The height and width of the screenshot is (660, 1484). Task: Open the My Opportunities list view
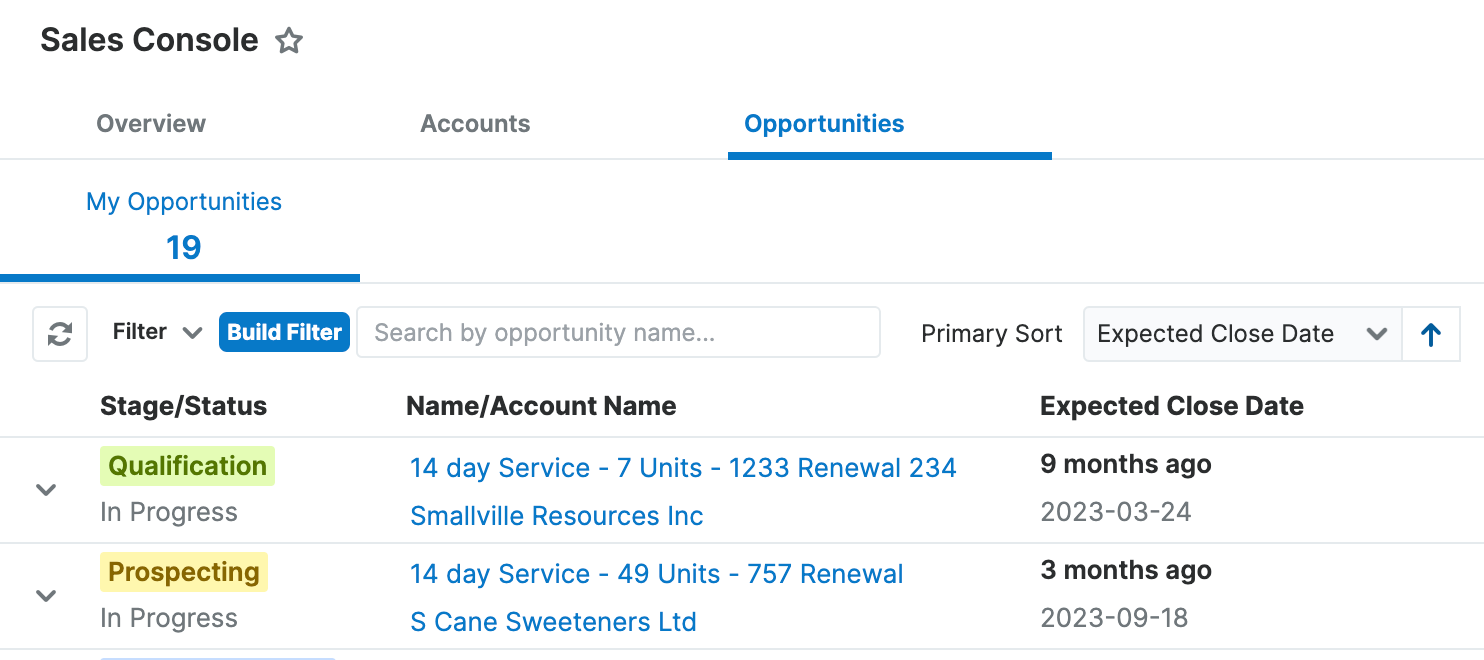183,201
